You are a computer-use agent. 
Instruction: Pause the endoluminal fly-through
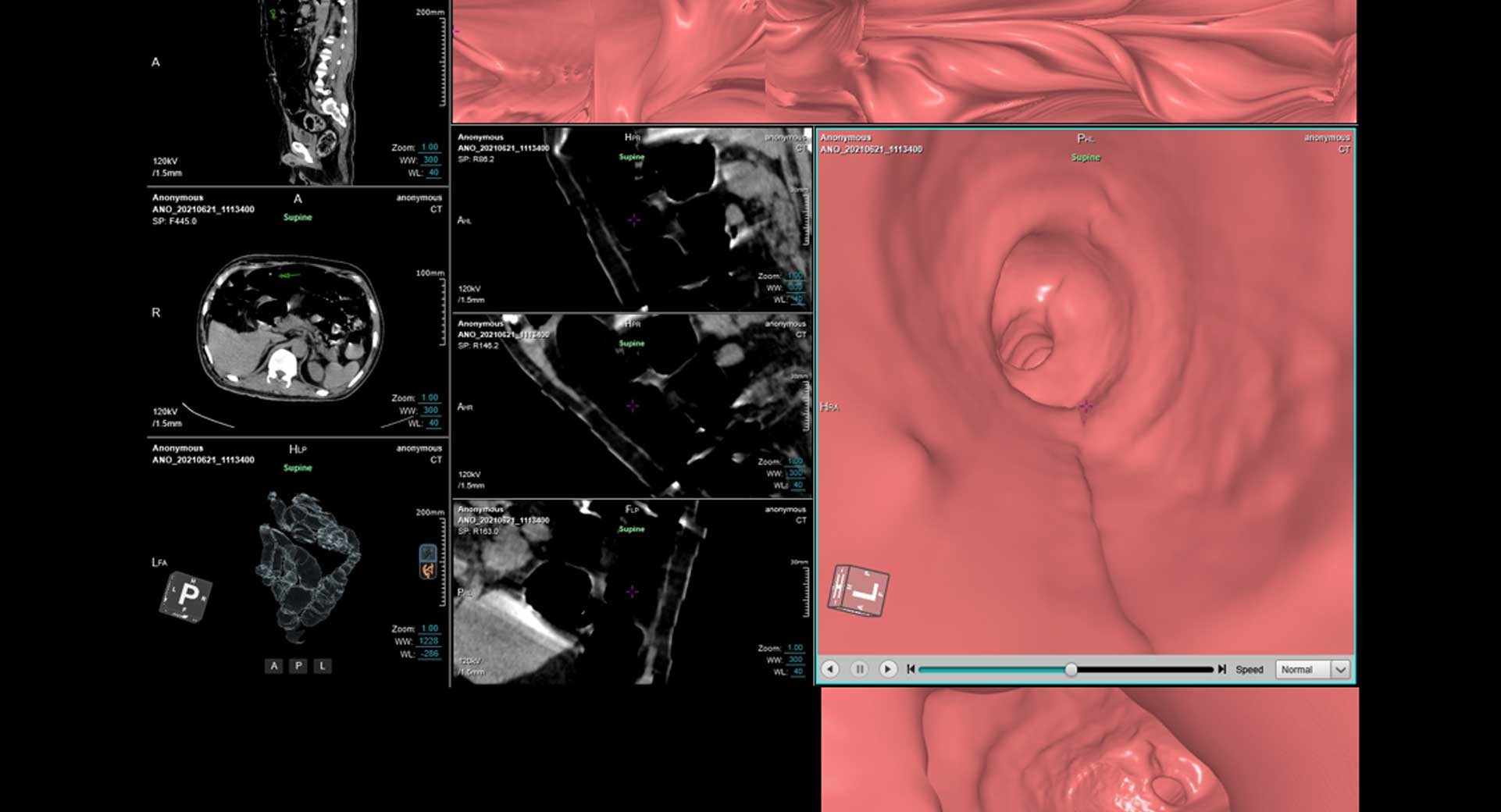tap(859, 669)
